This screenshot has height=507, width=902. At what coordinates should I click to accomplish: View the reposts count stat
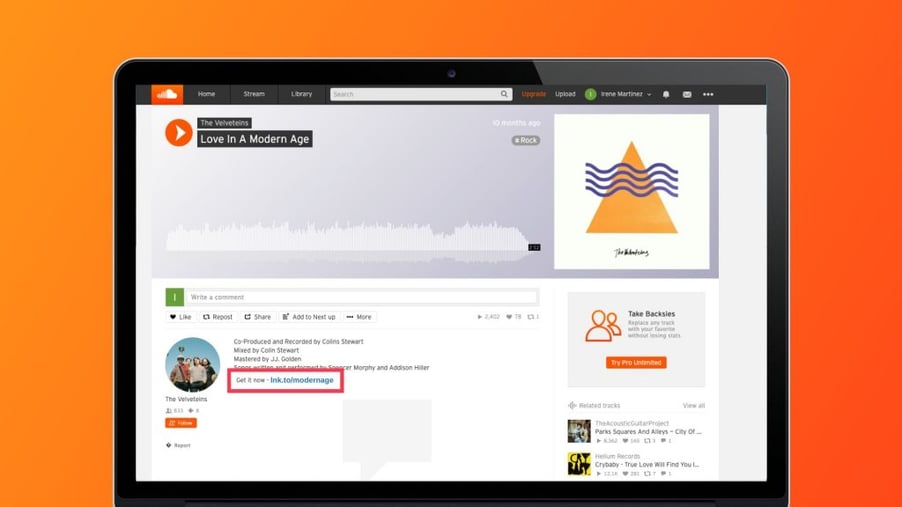(x=533, y=317)
